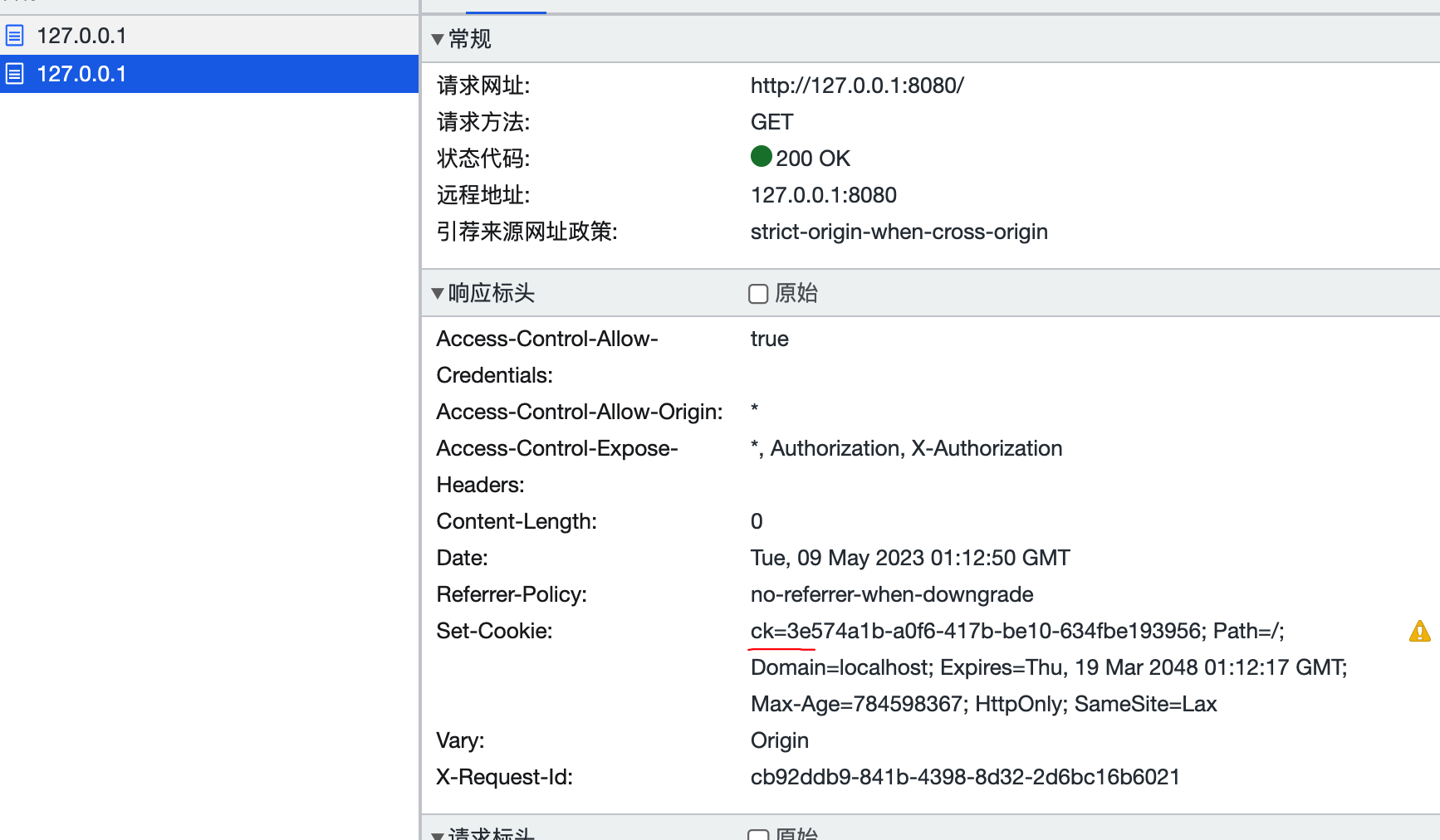This screenshot has height=840, width=1440.
Task: Click the document icon beside highlighted 127.0.0.1
Action: [x=14, y=74]
